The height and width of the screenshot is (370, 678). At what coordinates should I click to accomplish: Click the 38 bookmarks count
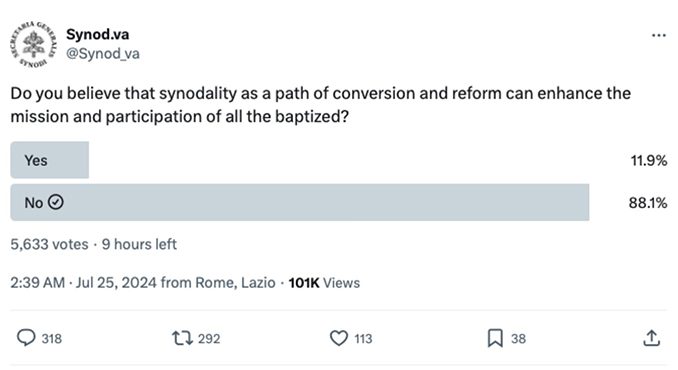click(x=518, y=338)
